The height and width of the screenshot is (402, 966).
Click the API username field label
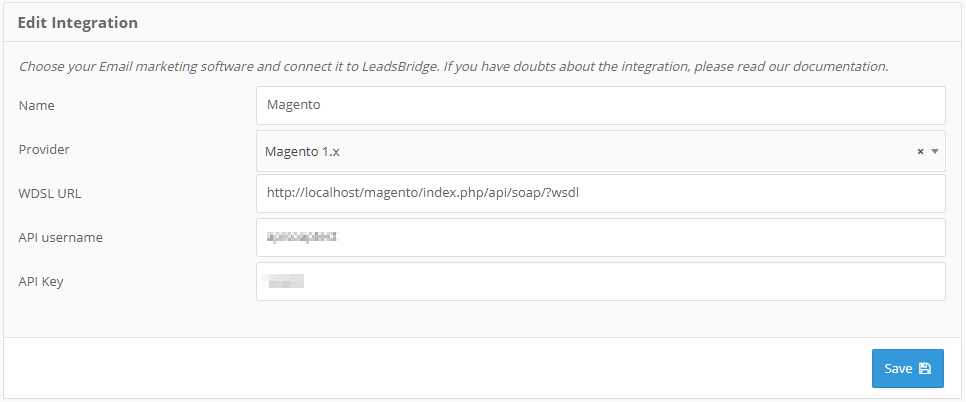click(60, 237)
